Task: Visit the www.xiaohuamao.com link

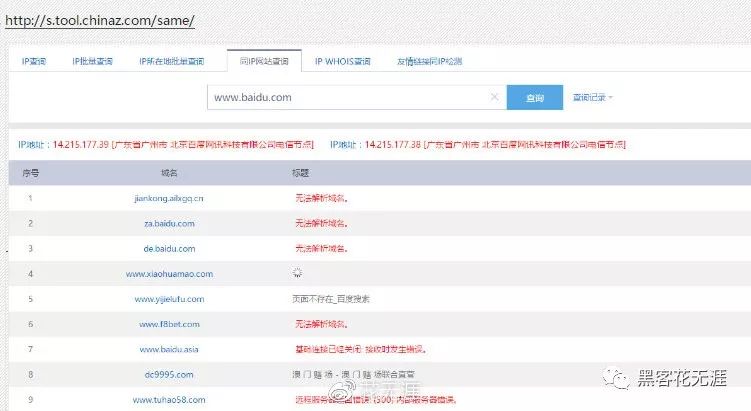Action: click(x=169, y=274)
